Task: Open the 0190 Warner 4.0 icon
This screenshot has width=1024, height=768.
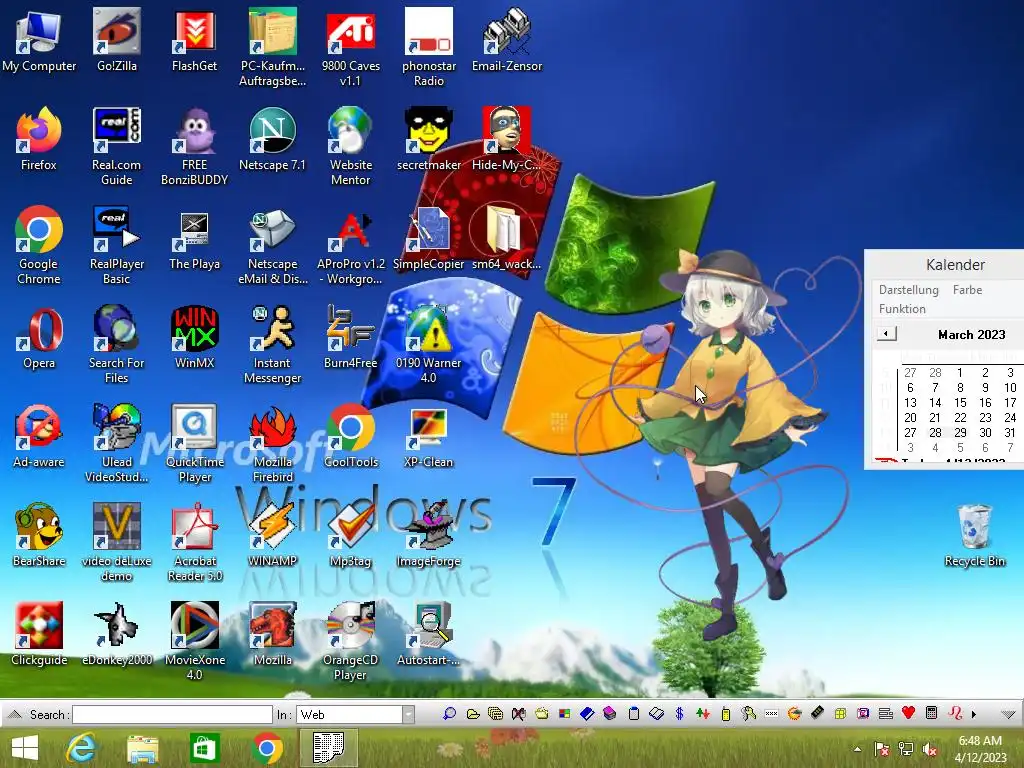Action: (428, 345)
